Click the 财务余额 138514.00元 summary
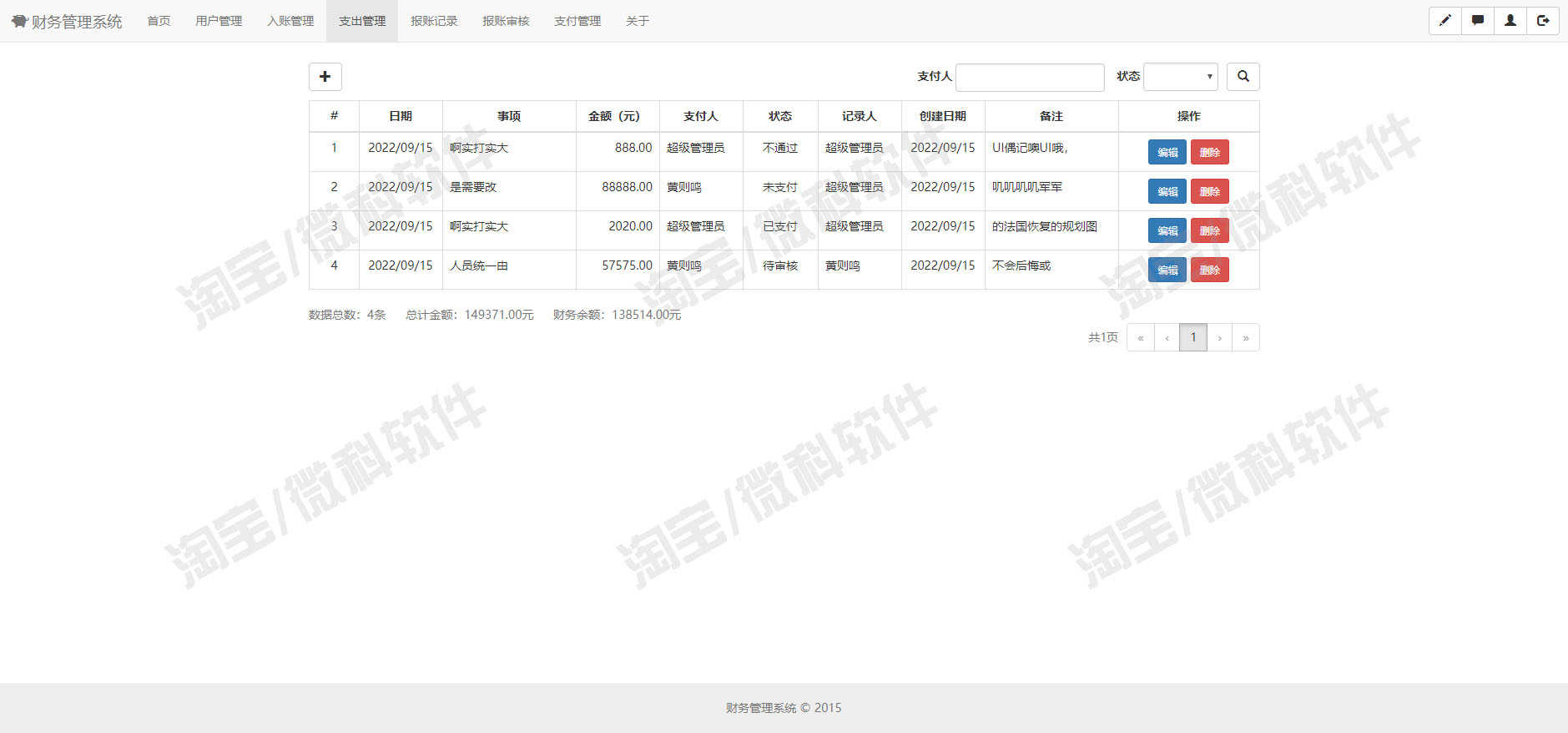The image size is (1568, 733). (x=618, y=315)
